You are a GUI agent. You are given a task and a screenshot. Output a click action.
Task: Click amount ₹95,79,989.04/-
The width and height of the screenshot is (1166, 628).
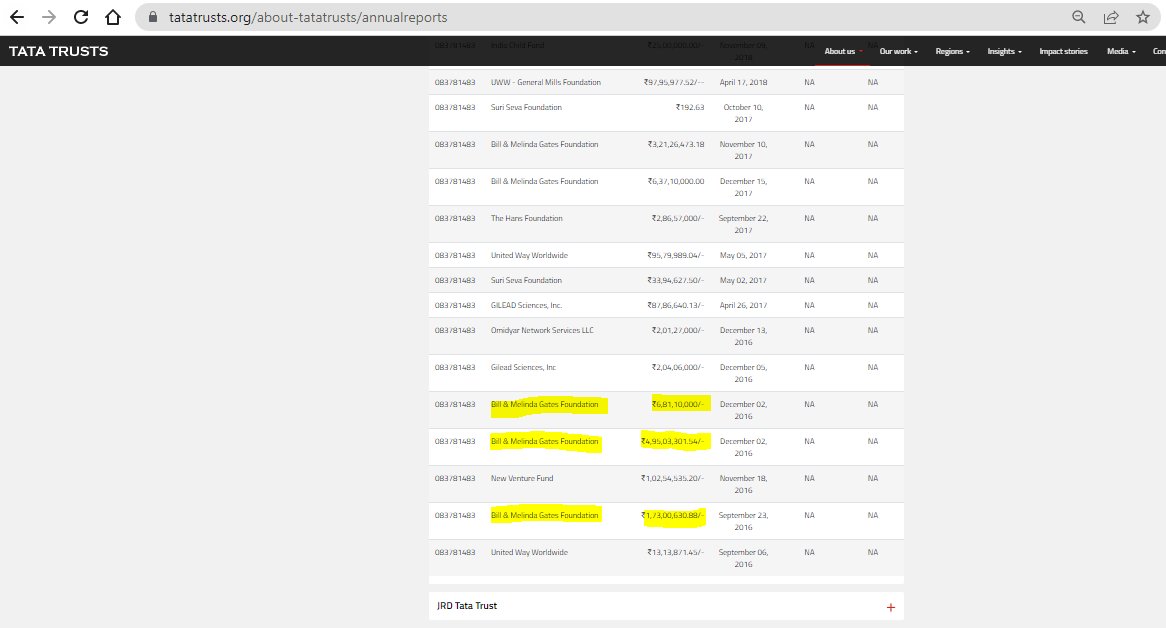click(x=675, y=256)
